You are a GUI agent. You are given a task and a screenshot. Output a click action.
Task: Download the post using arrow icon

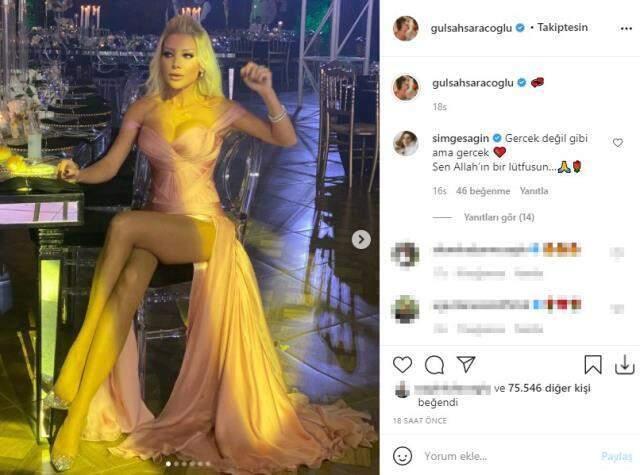coord(624,364)
